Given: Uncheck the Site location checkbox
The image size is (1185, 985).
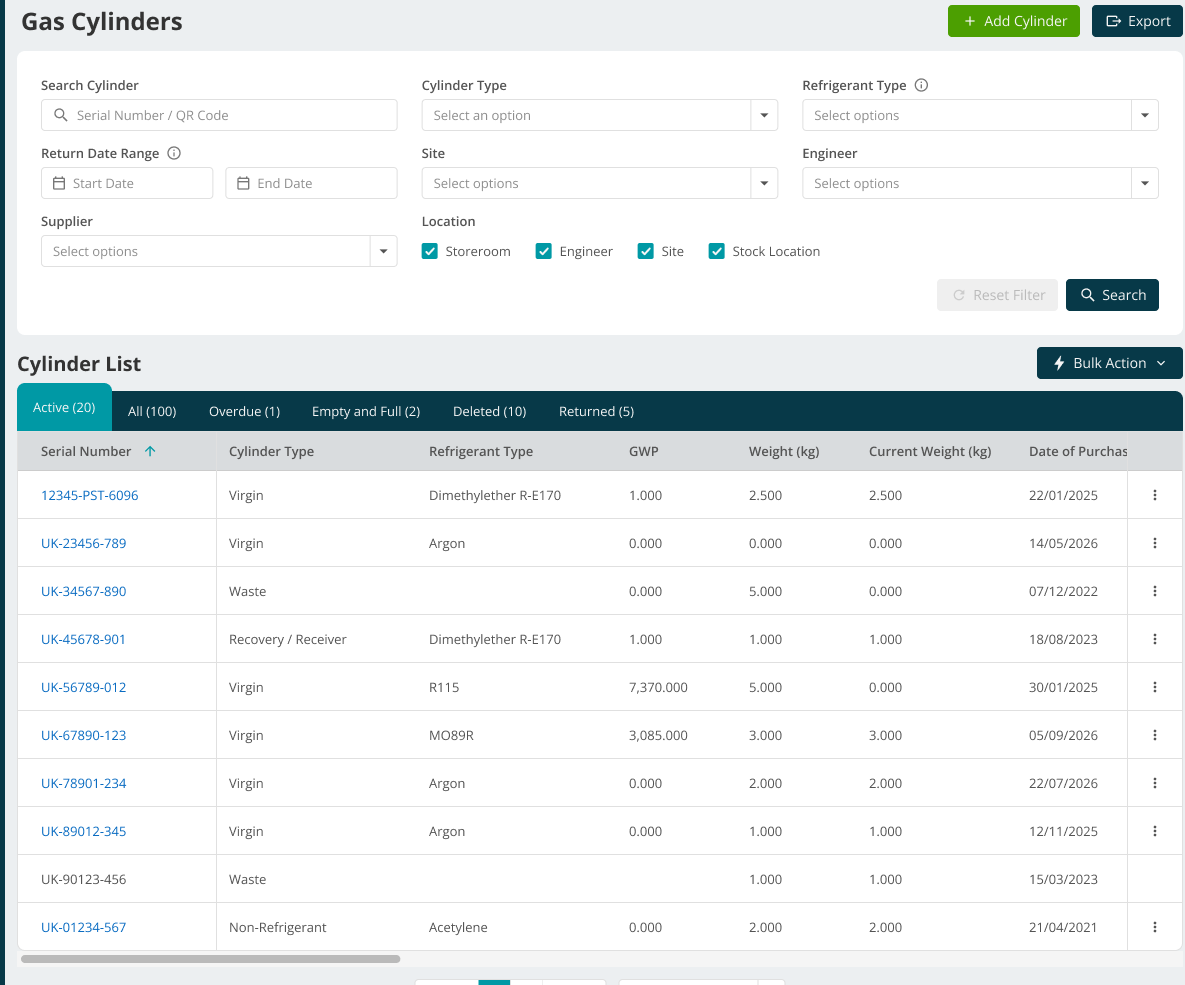Looking at the screenshot, I should click(645, 251).
